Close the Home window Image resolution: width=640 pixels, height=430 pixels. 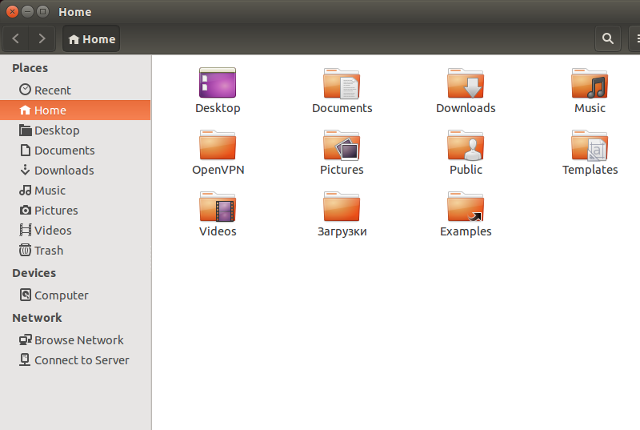pos(12,12)
